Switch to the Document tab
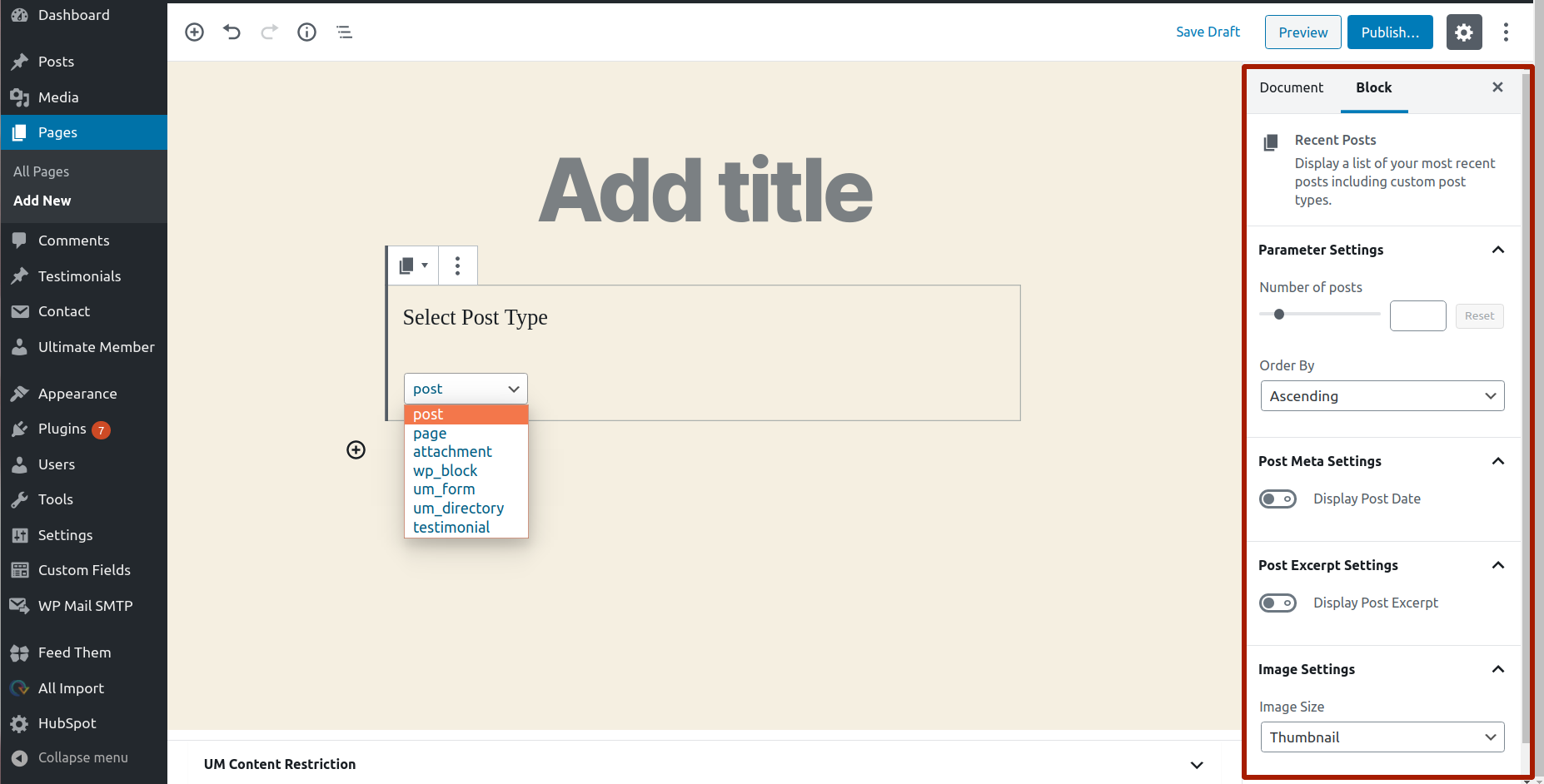The height and width of the screenshot is (784, 1544). (x=1291, y=87)
